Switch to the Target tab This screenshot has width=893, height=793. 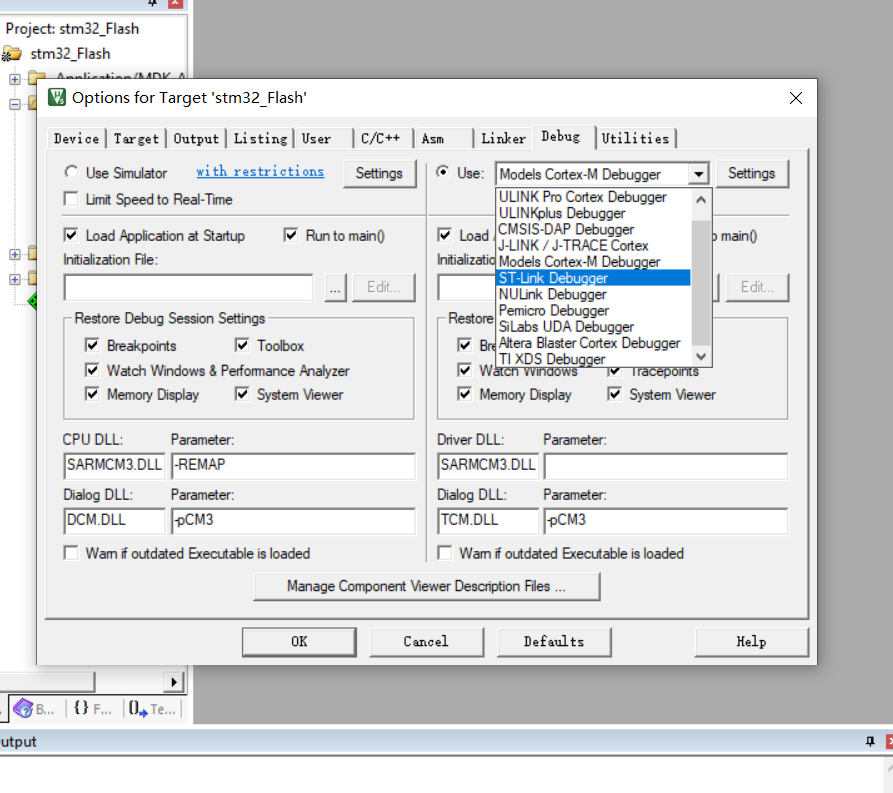point(136,138)
